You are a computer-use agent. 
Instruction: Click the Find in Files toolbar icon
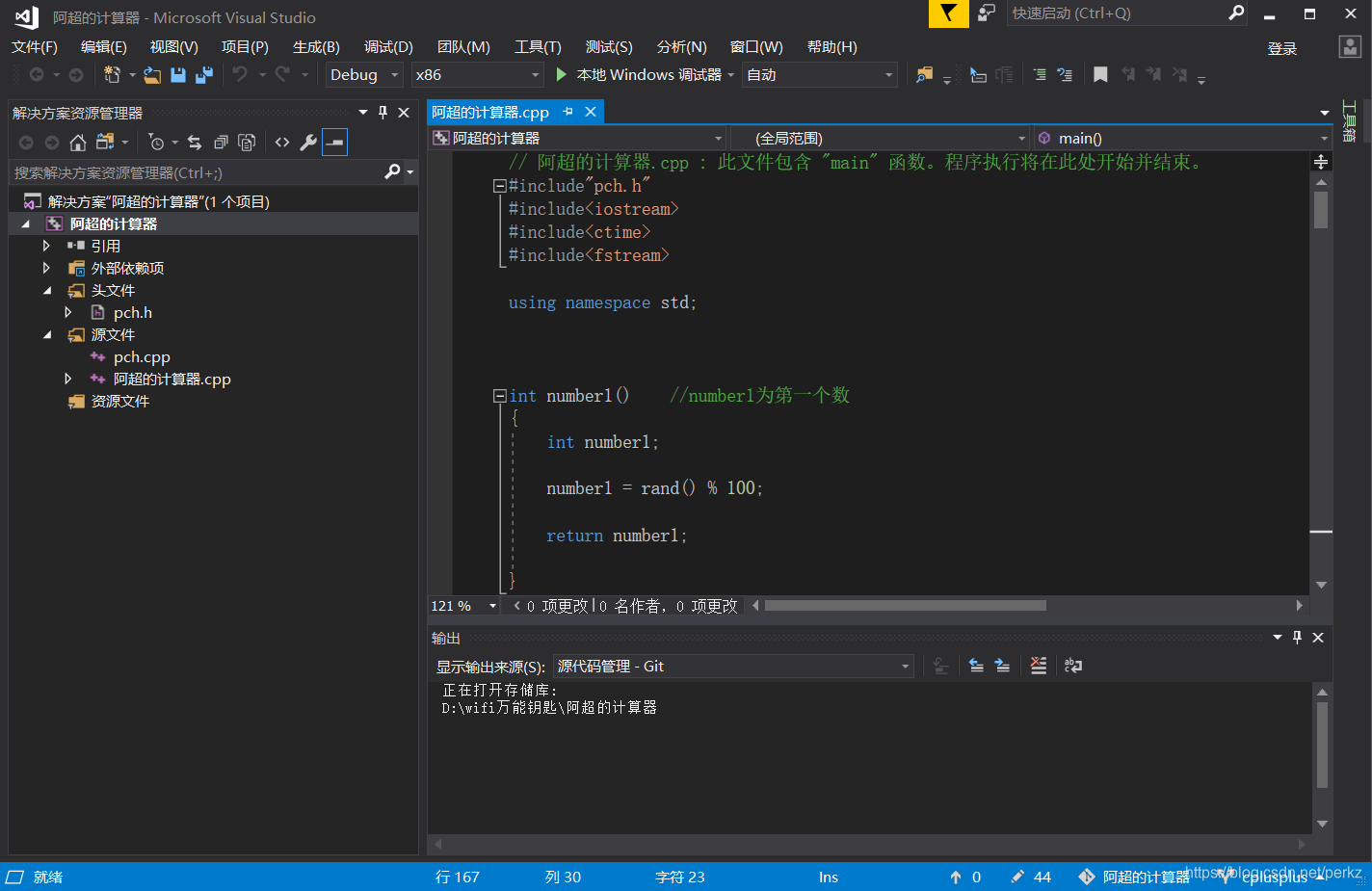924,75
